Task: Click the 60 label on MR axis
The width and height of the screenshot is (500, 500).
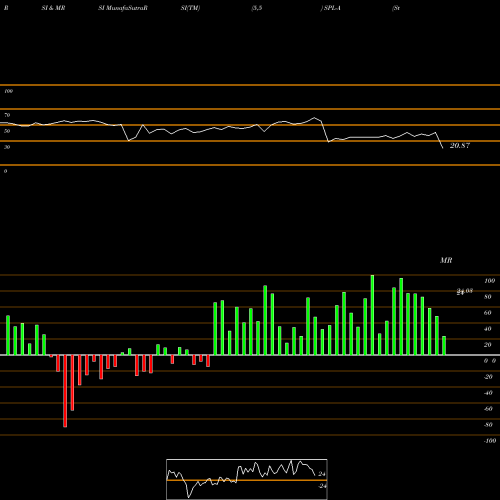Action: pos(488,313)
